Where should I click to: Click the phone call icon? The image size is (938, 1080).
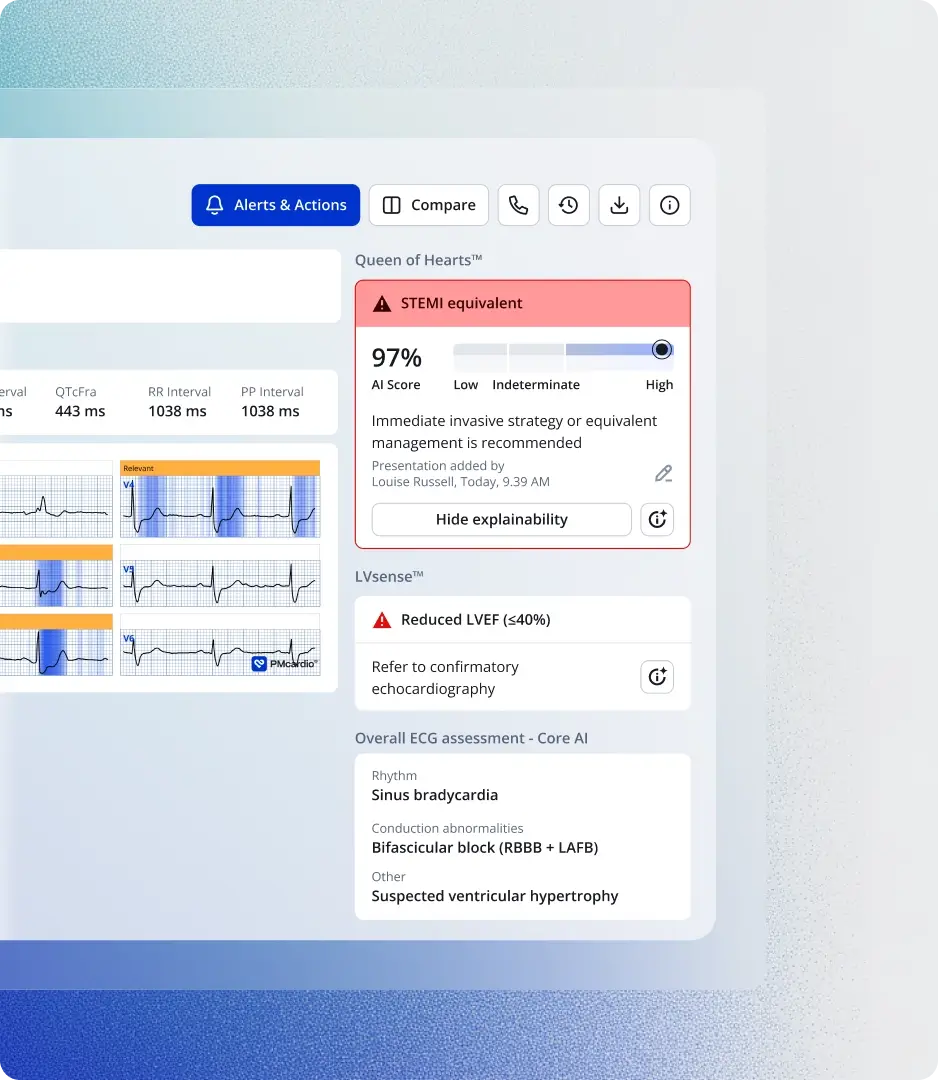tap(518, 205)
